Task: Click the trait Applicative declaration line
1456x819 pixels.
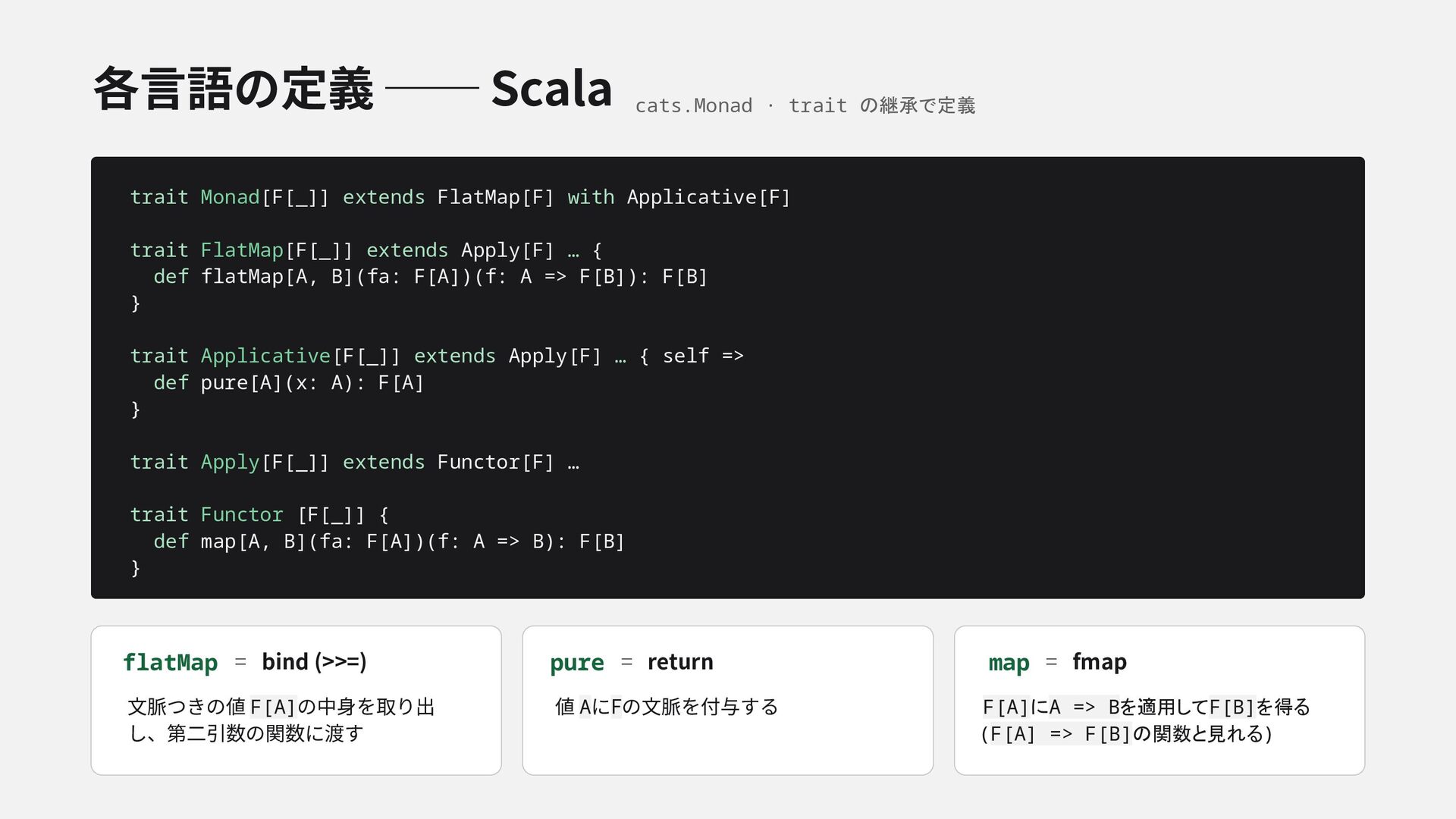Action: click(437, 356)
